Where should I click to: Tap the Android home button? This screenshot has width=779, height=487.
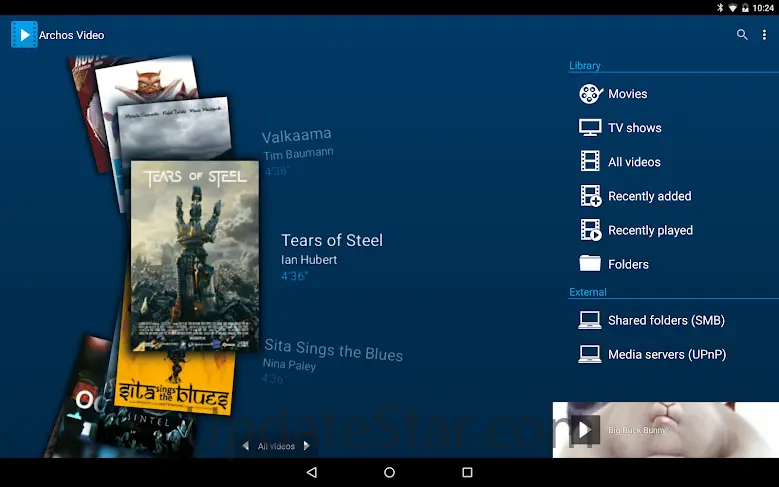[x=390, y=472]
